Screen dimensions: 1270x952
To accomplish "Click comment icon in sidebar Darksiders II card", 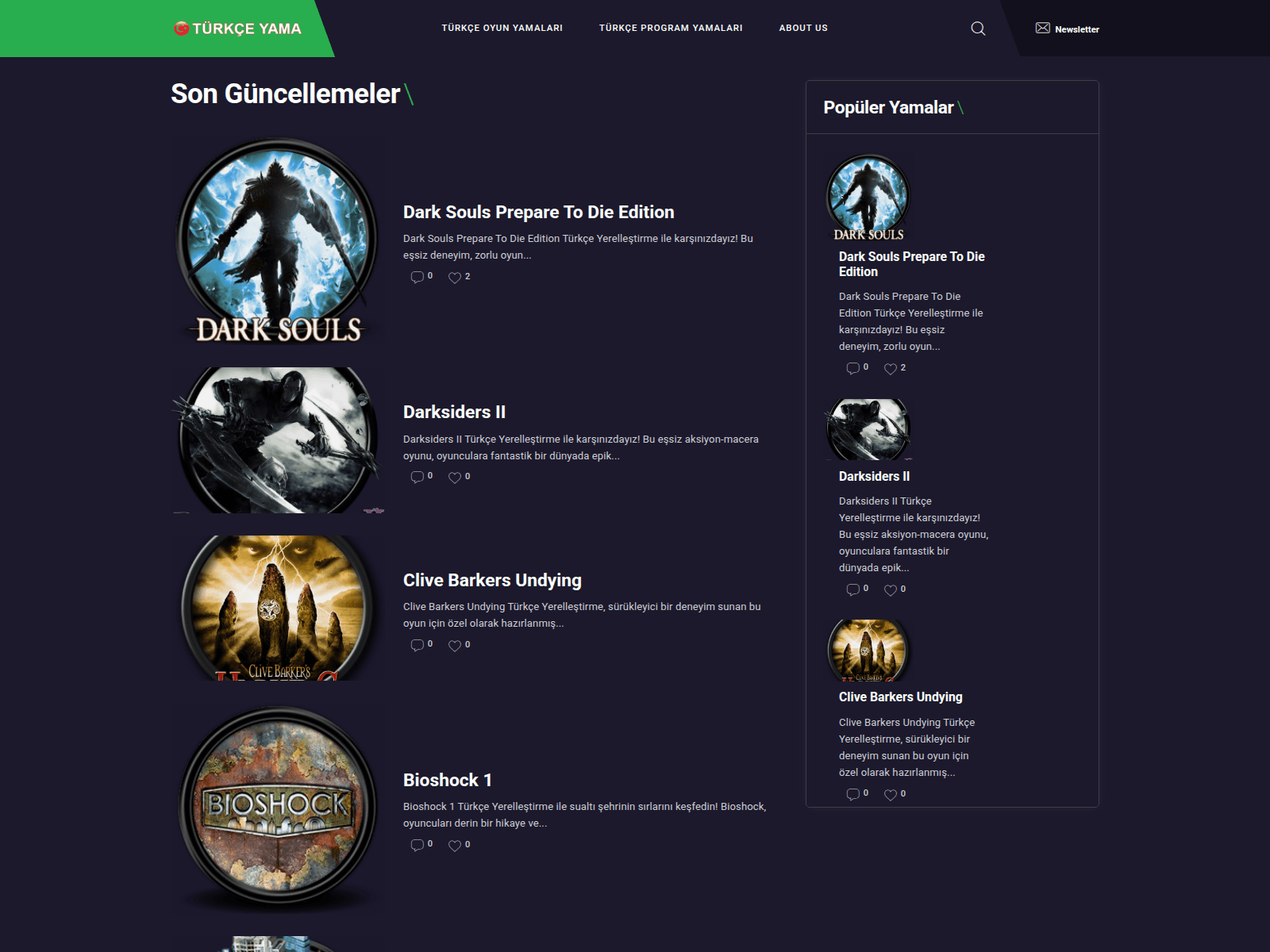I will pyautogui.click(x=852, y=589).
